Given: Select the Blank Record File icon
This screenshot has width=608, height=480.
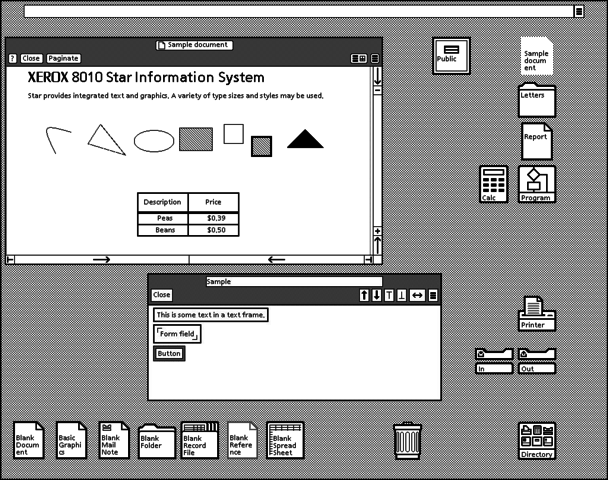Looking at the screenshot, I should (x=200, y=440).
